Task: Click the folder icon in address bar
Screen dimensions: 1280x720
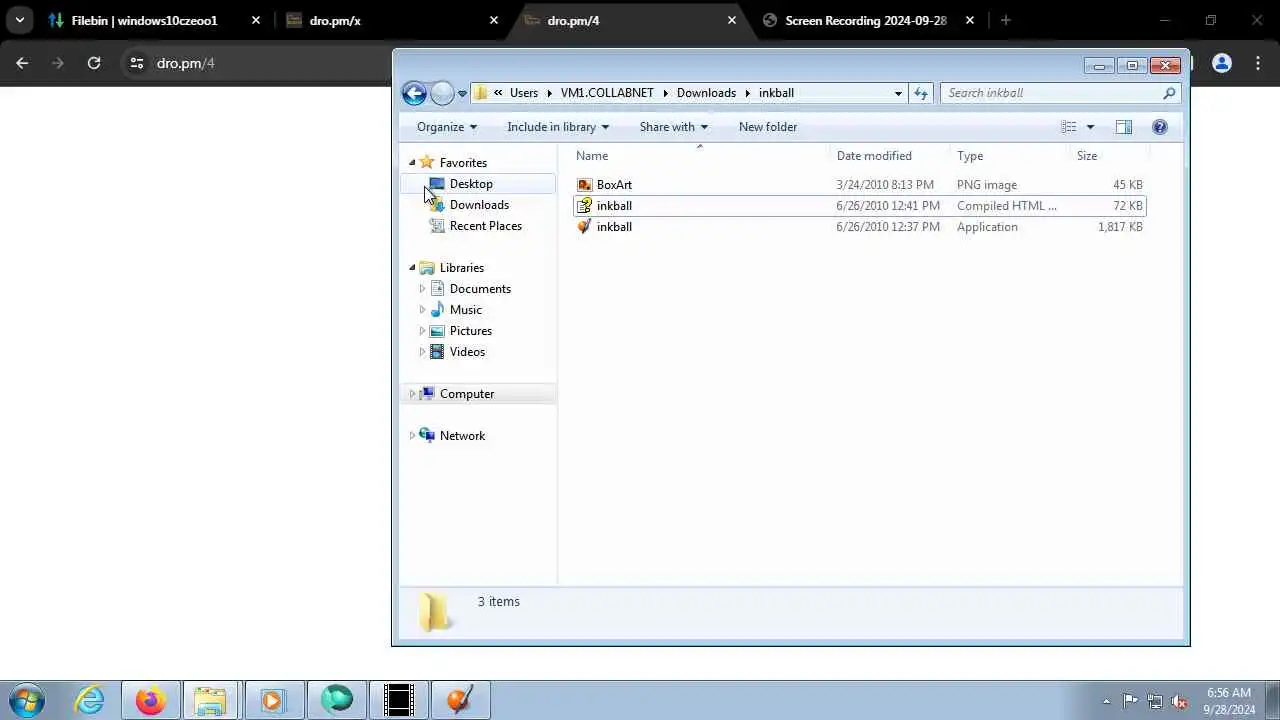Action: click(x=481, y=93)
